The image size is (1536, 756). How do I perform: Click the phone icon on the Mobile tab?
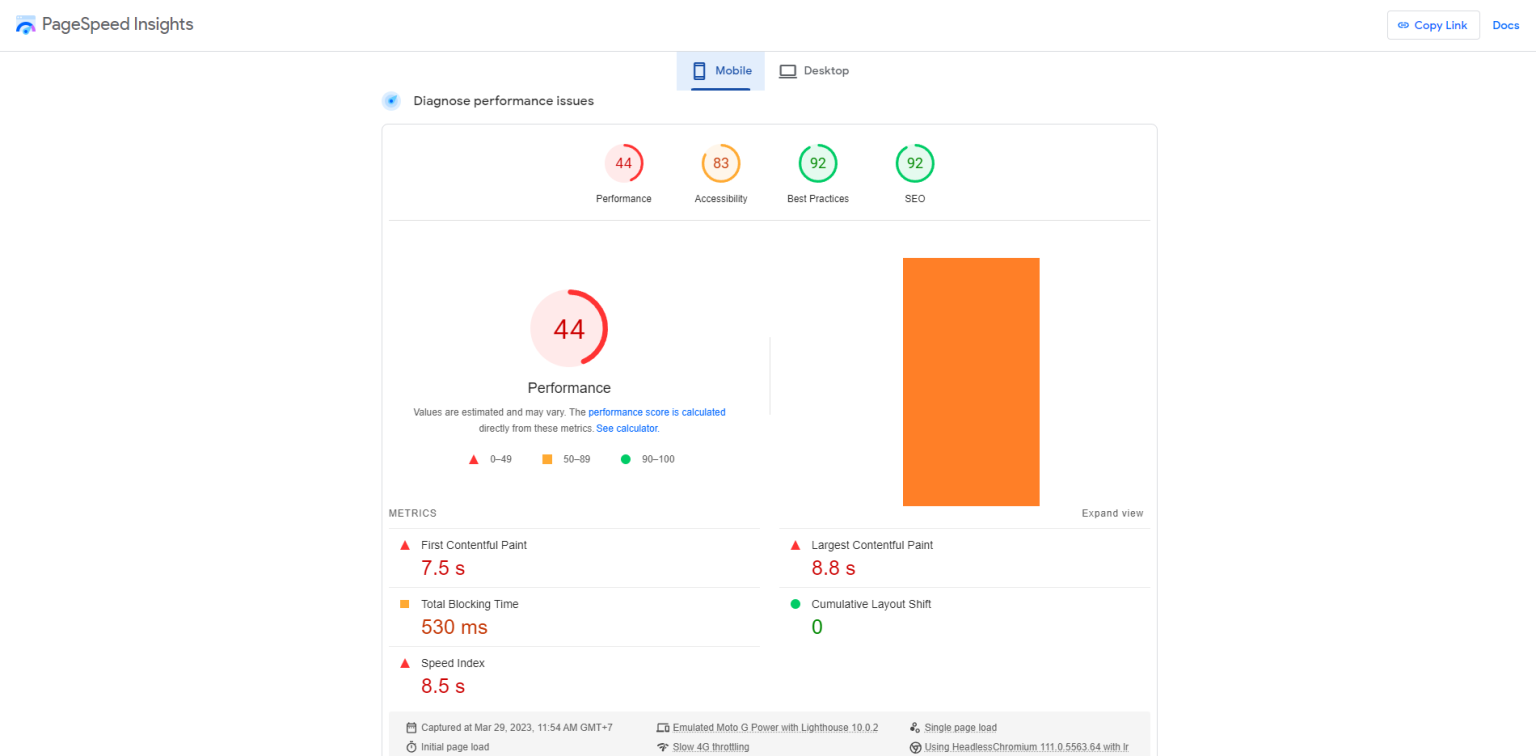(x=699, y=70)
